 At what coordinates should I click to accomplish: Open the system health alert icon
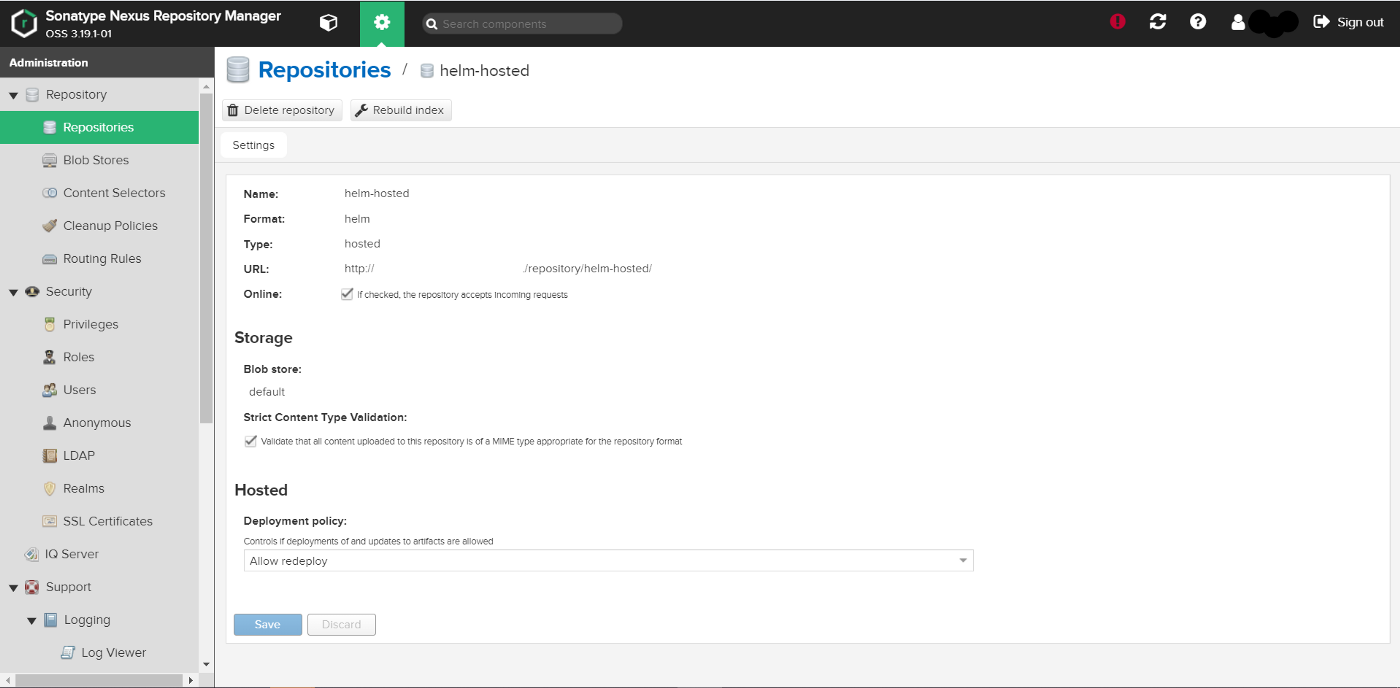pos(1117,21)
